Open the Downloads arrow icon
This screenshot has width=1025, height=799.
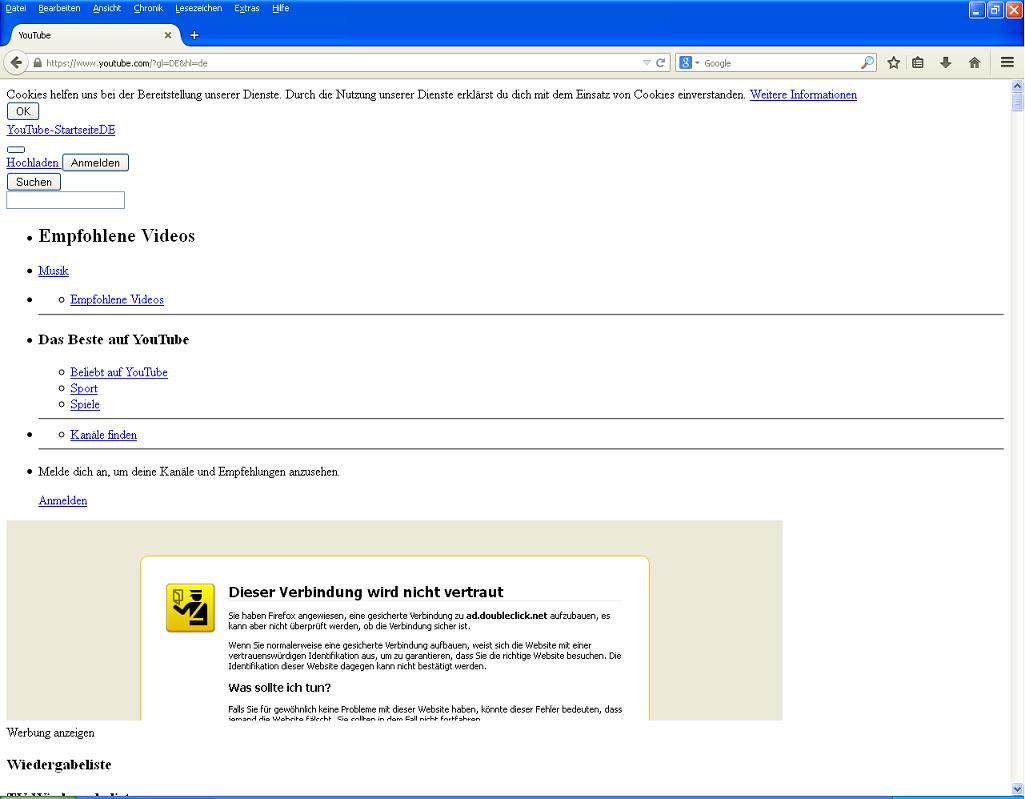click(x=946, y=63)
